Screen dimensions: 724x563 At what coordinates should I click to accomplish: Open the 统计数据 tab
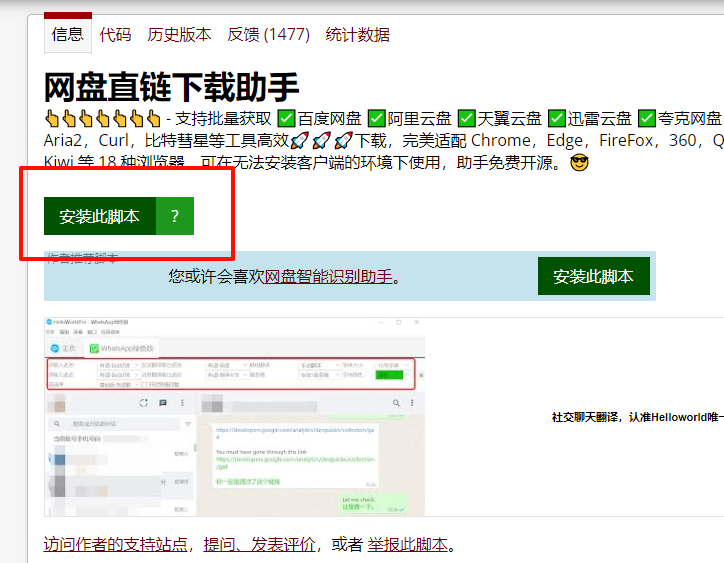pyautogui.click(x=357, y=35)
